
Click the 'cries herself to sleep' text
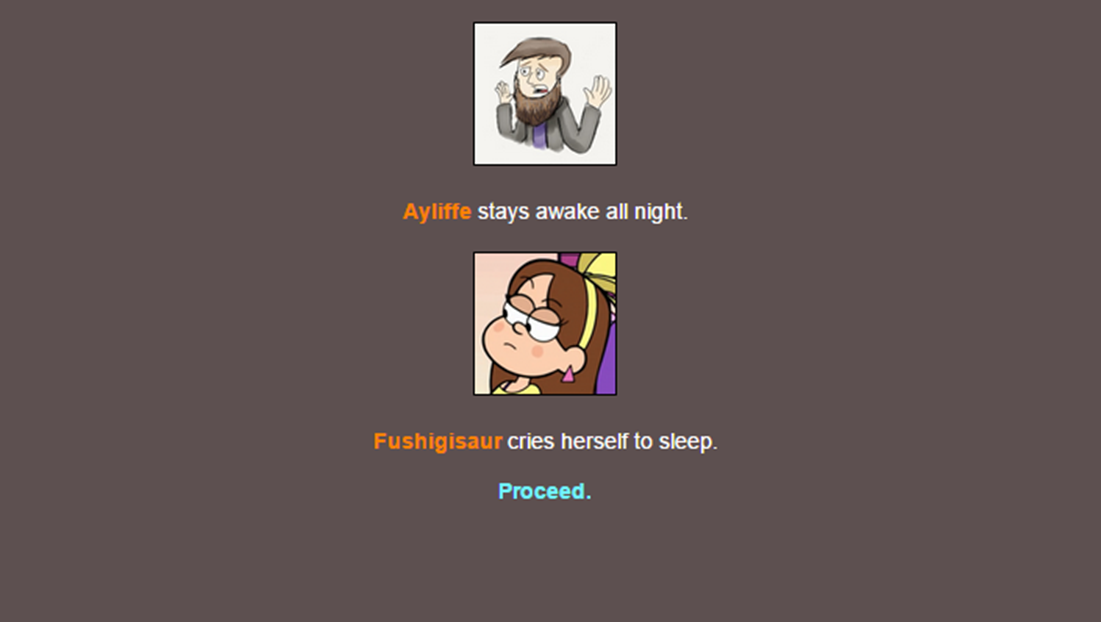(x=612, y=441)
